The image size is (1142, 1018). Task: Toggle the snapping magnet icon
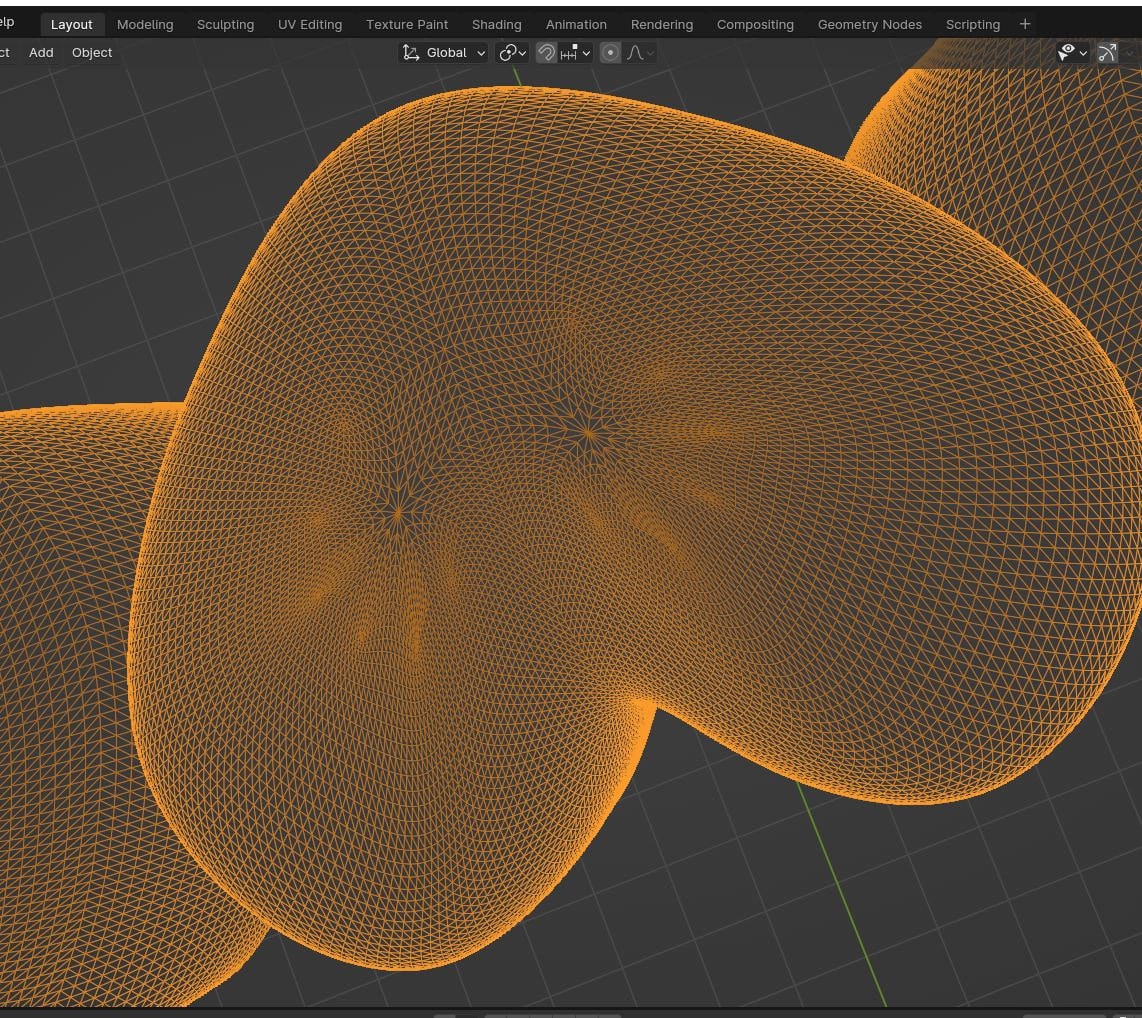546,52
